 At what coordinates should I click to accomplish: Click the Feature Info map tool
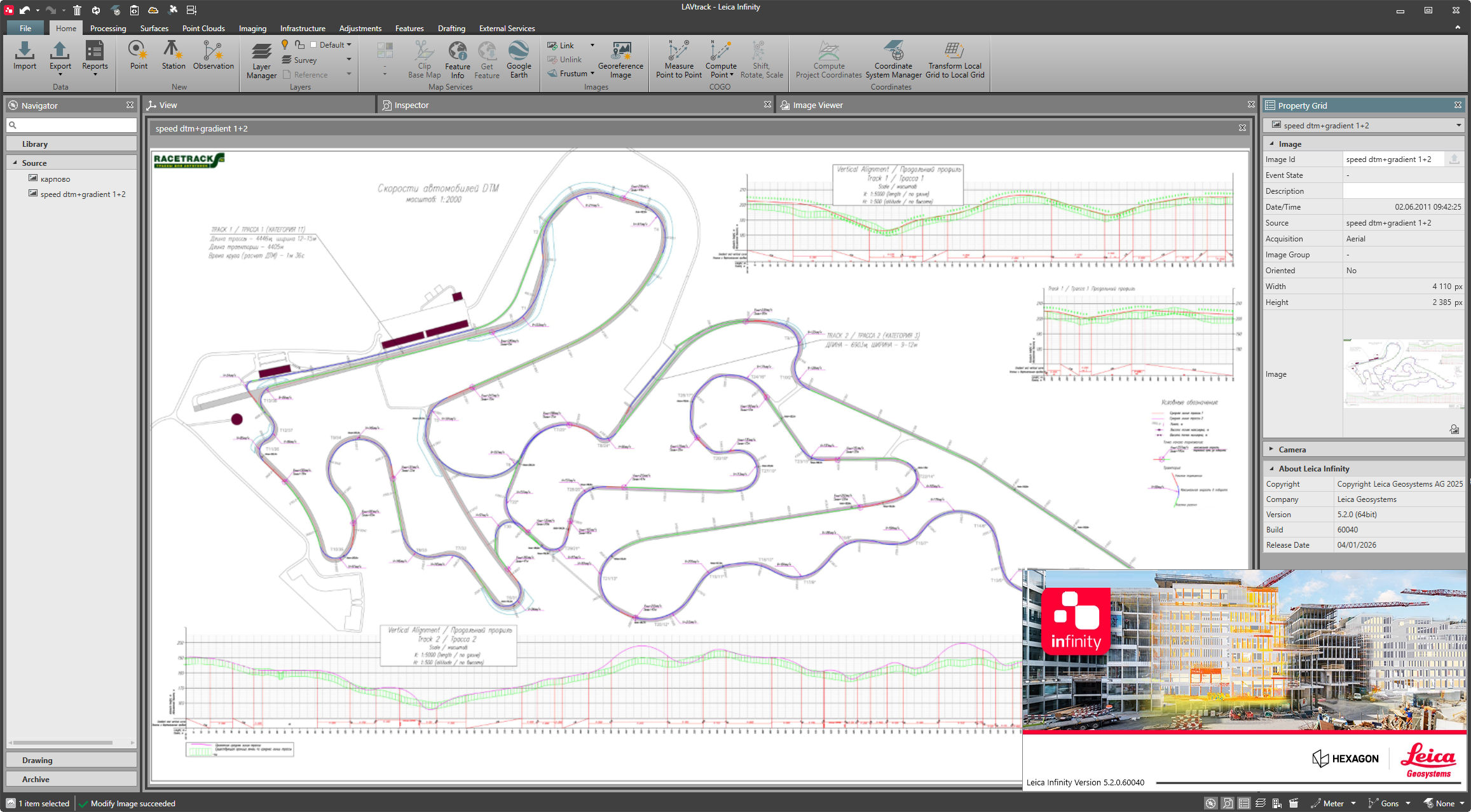pyautogui.click(x=457, y=60)
